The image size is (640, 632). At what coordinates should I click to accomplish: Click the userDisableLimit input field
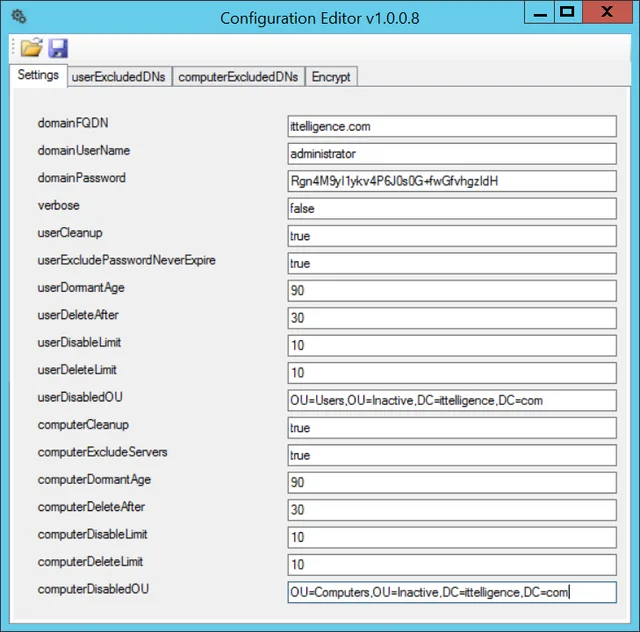(x=452, y=345)
